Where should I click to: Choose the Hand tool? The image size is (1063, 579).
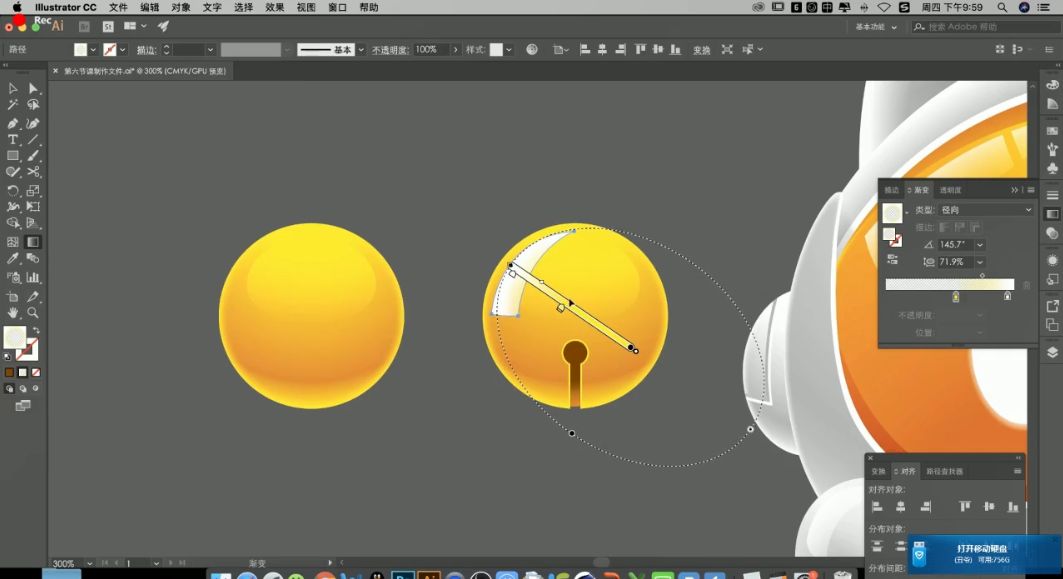(x=13, y=313)
